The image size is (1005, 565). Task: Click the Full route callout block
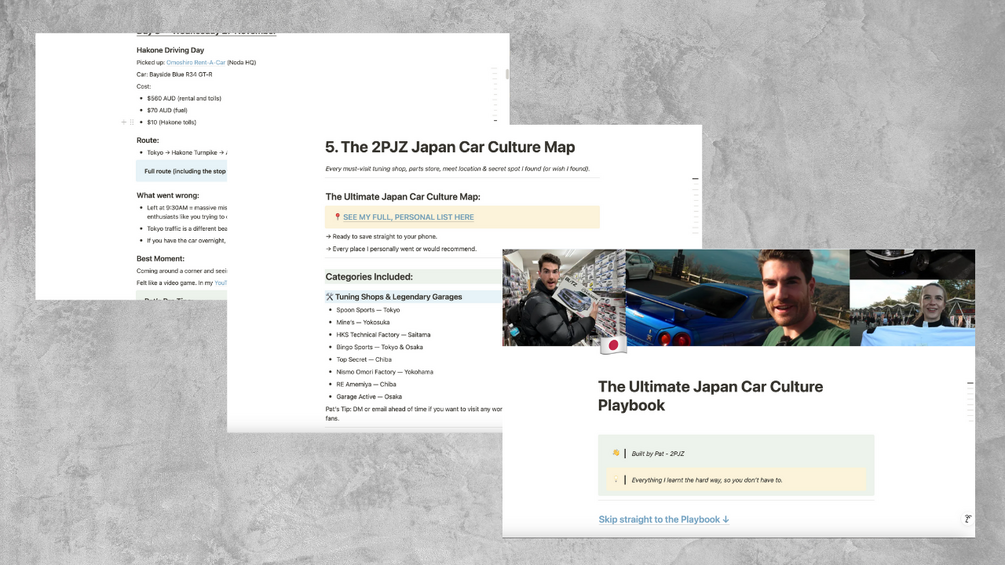coord(181,171)
